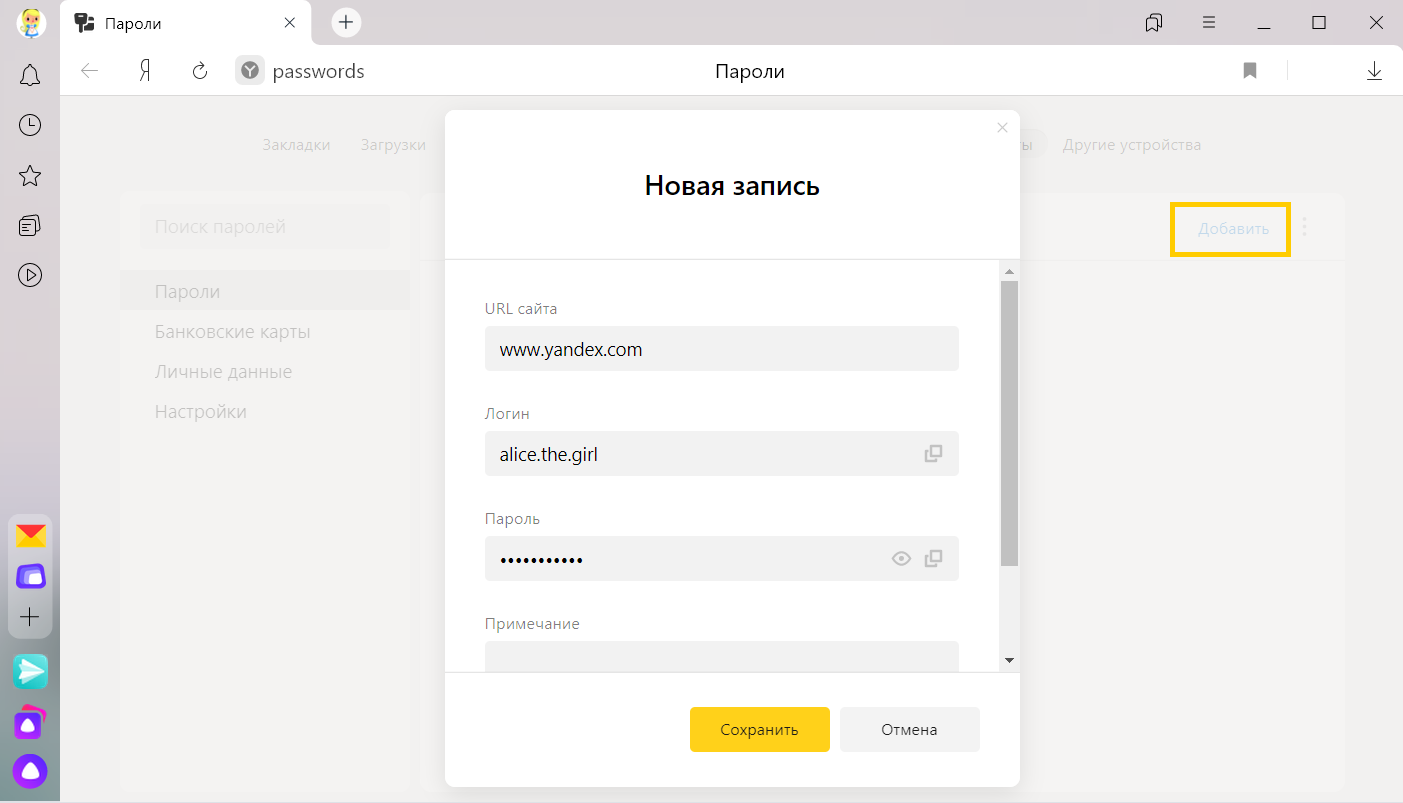Bookmark this page with the flag icon
Screen dimensions: 1403x803
[1250, 71]
